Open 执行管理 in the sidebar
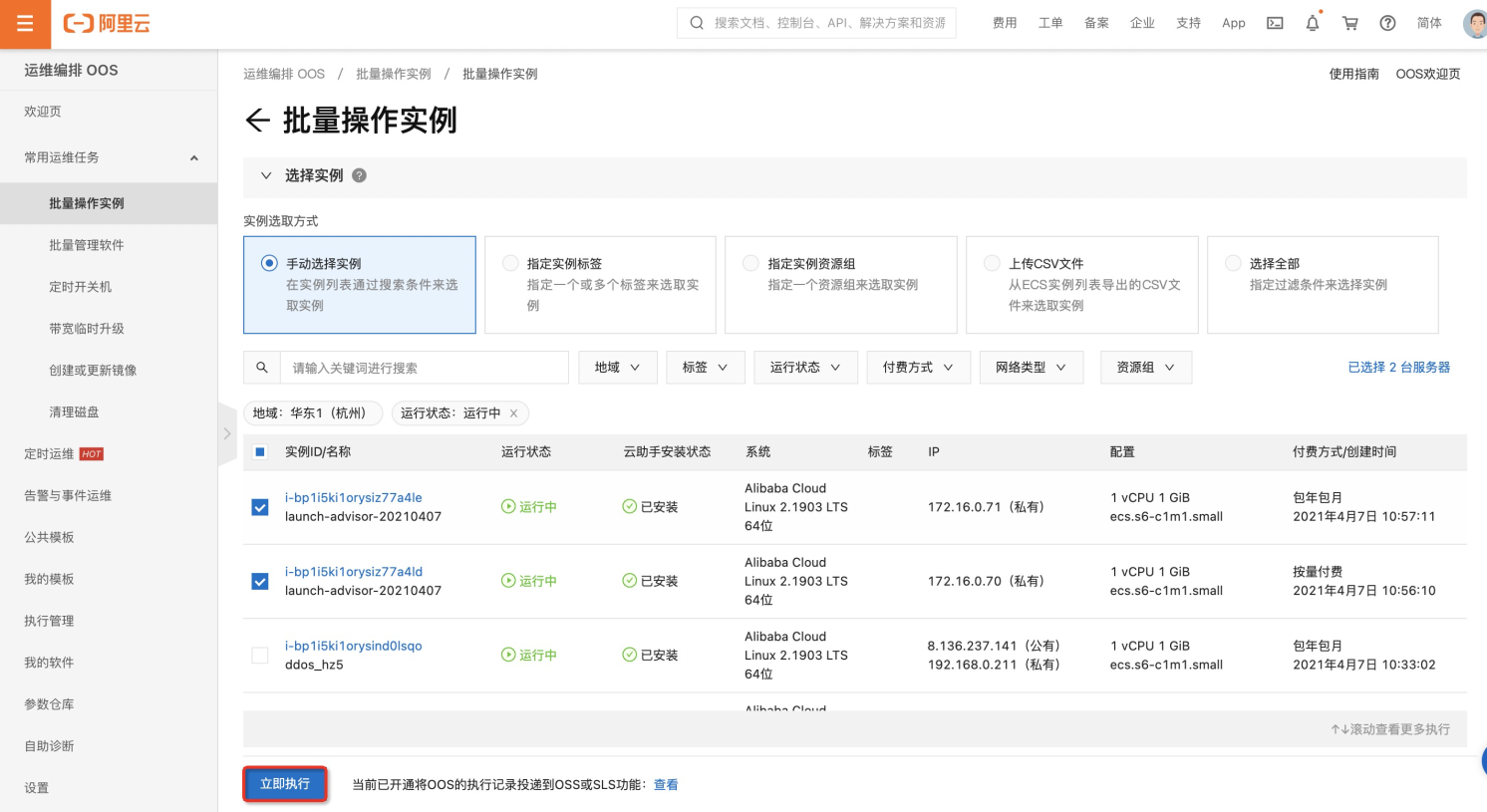The width and height of the screenshot is (1487, 812). point(49,621)
